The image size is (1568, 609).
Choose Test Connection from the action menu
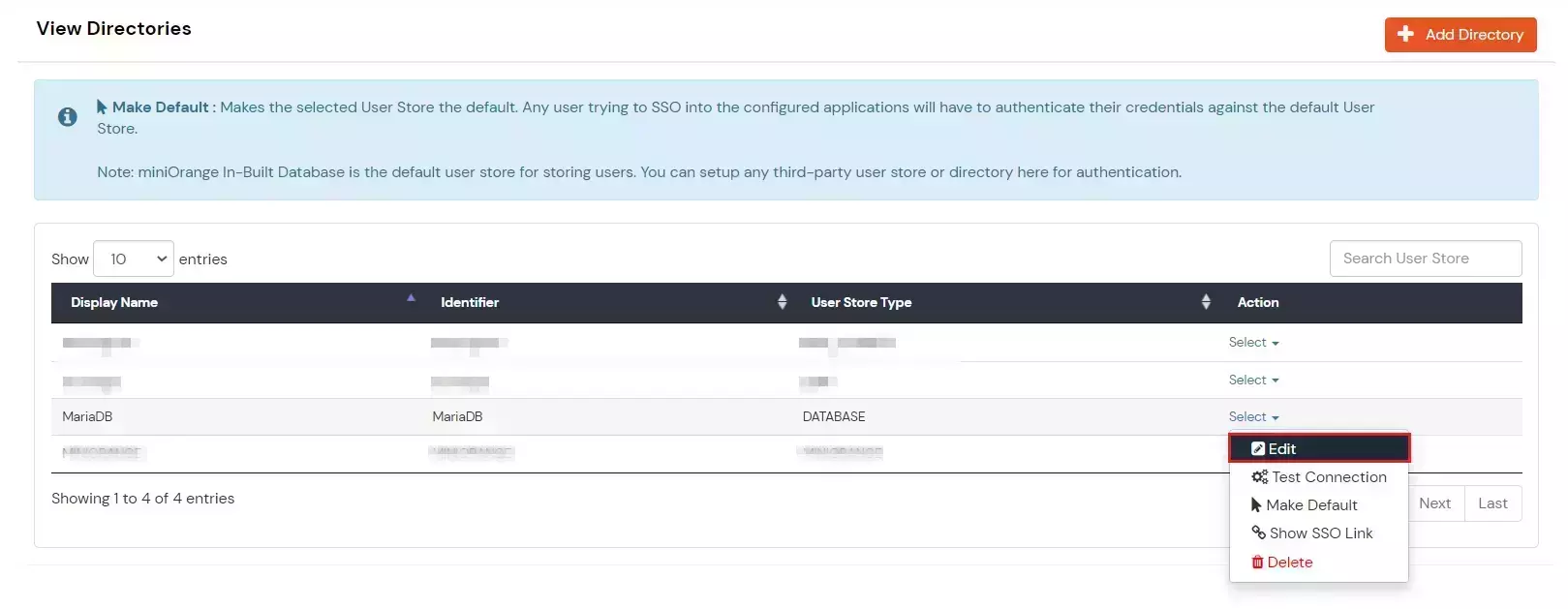1328,477
